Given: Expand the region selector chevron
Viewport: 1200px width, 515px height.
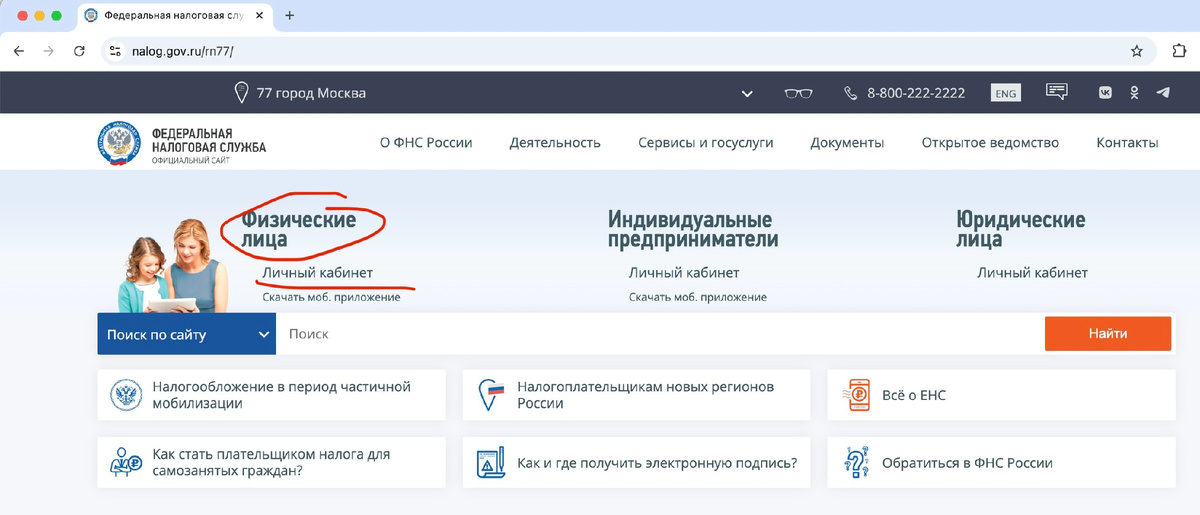Looking at the screenshot, I should click(747, 94).
